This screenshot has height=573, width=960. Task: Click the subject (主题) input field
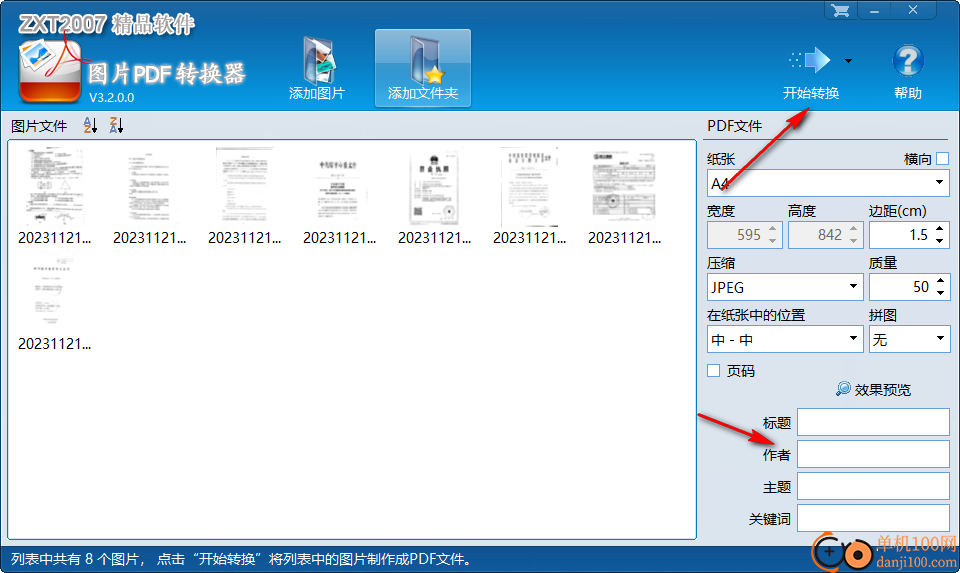click(x=873, y=487)
